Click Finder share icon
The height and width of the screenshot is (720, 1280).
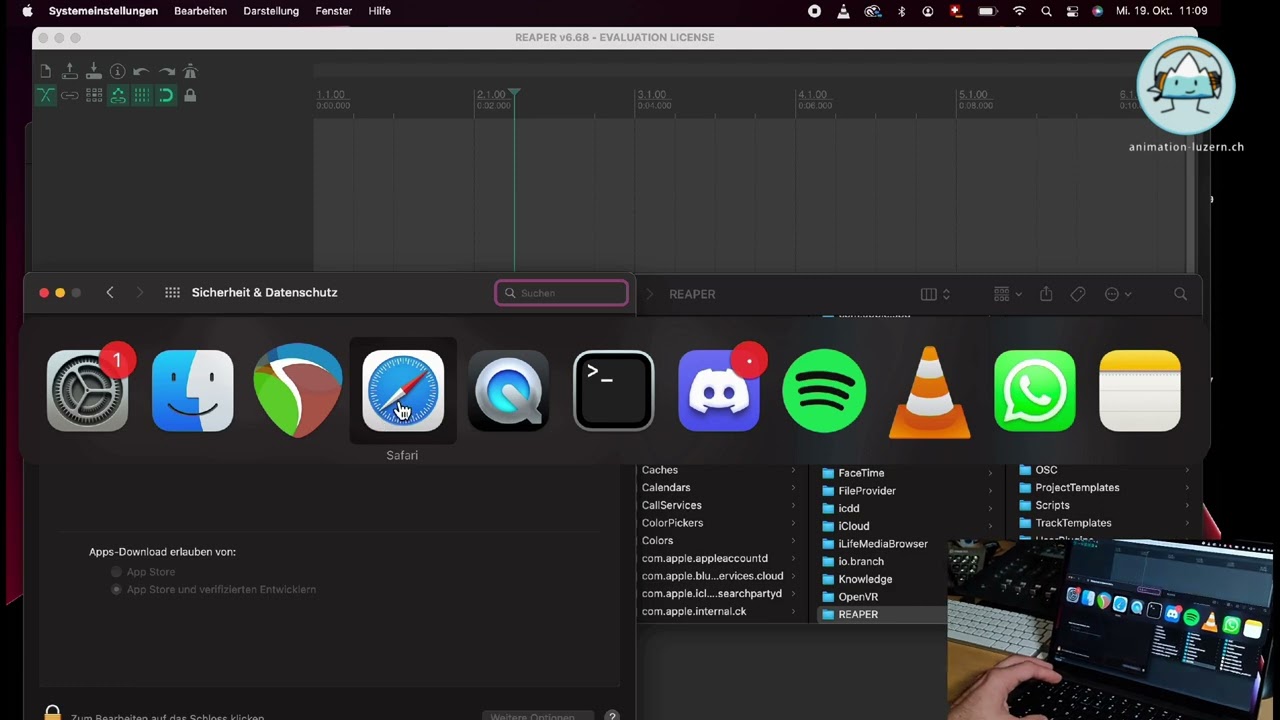1046,294
